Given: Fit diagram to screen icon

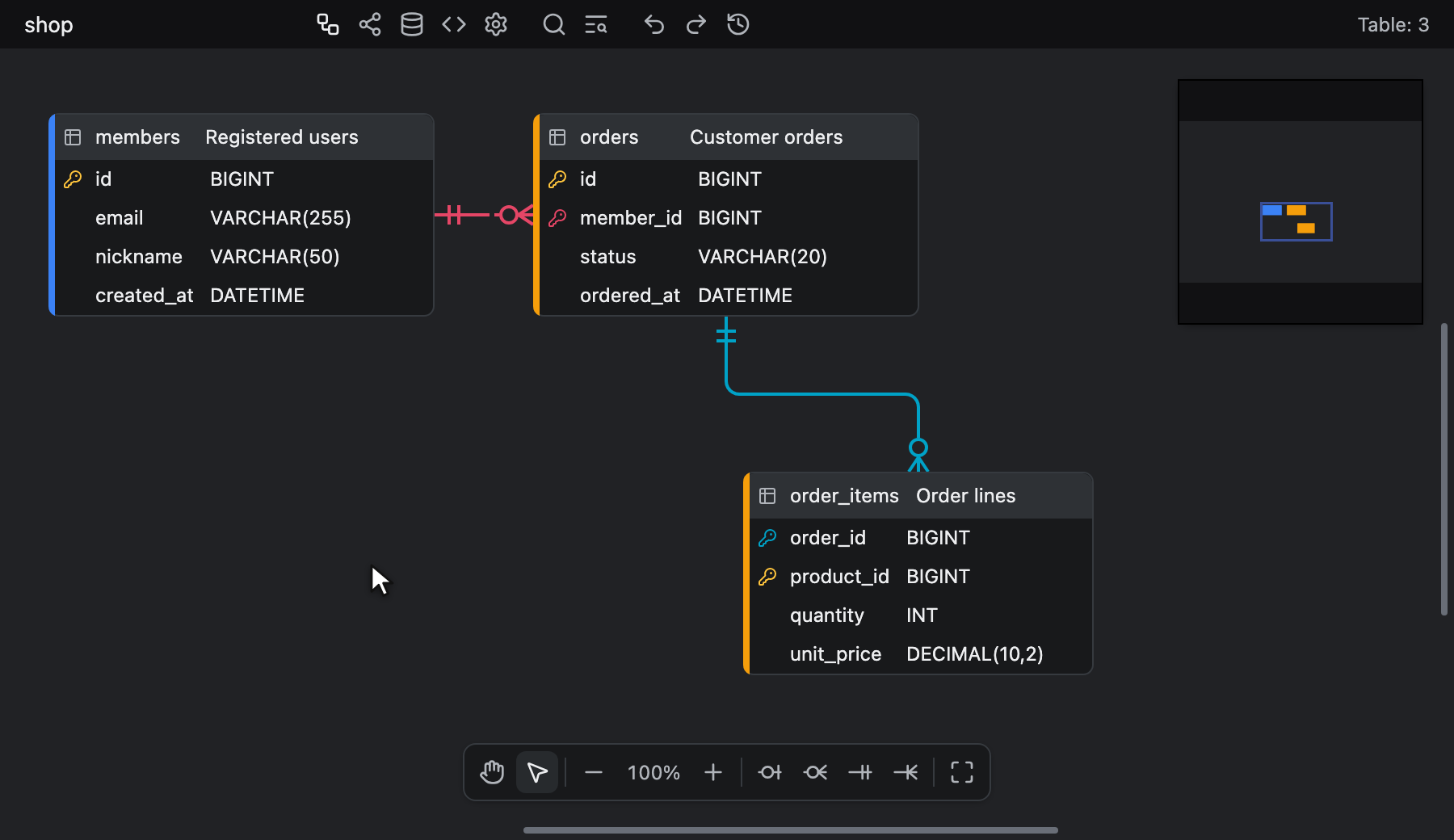Looking at the screenshot, I should click(962, 772).
